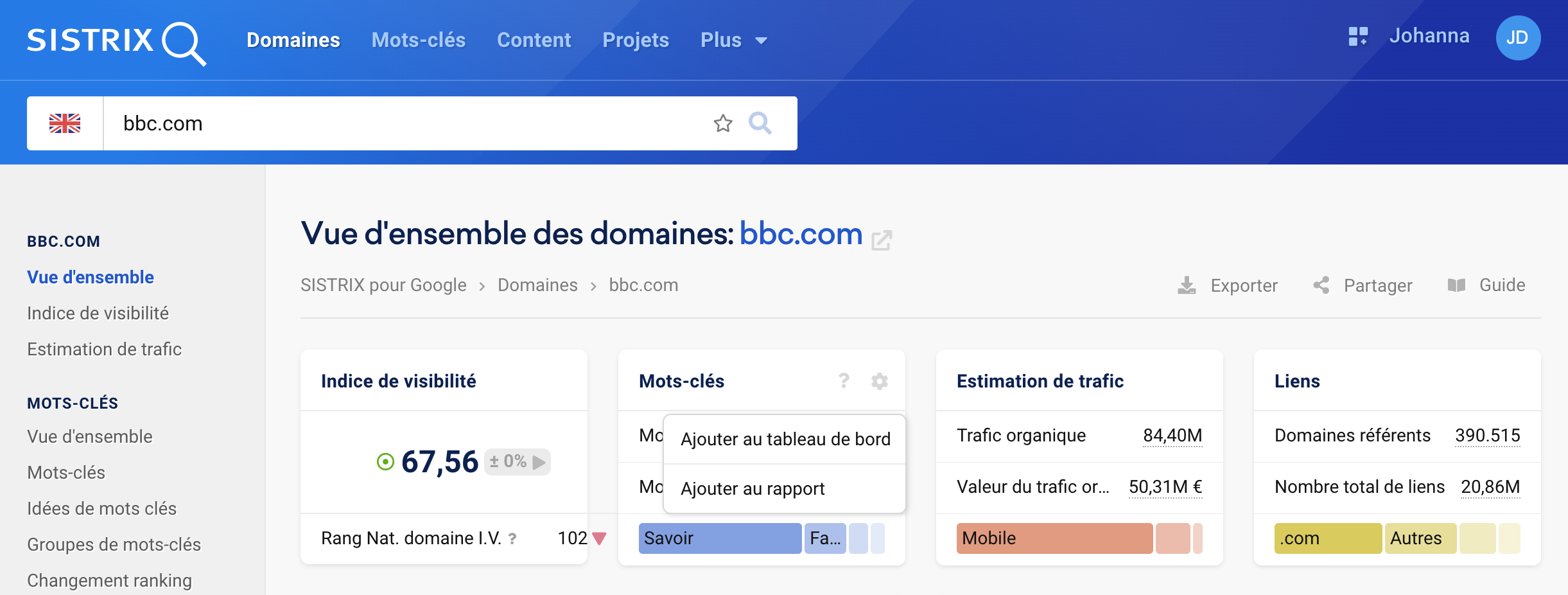
Task: Click the SISTRIX logo
Action: 116,42
